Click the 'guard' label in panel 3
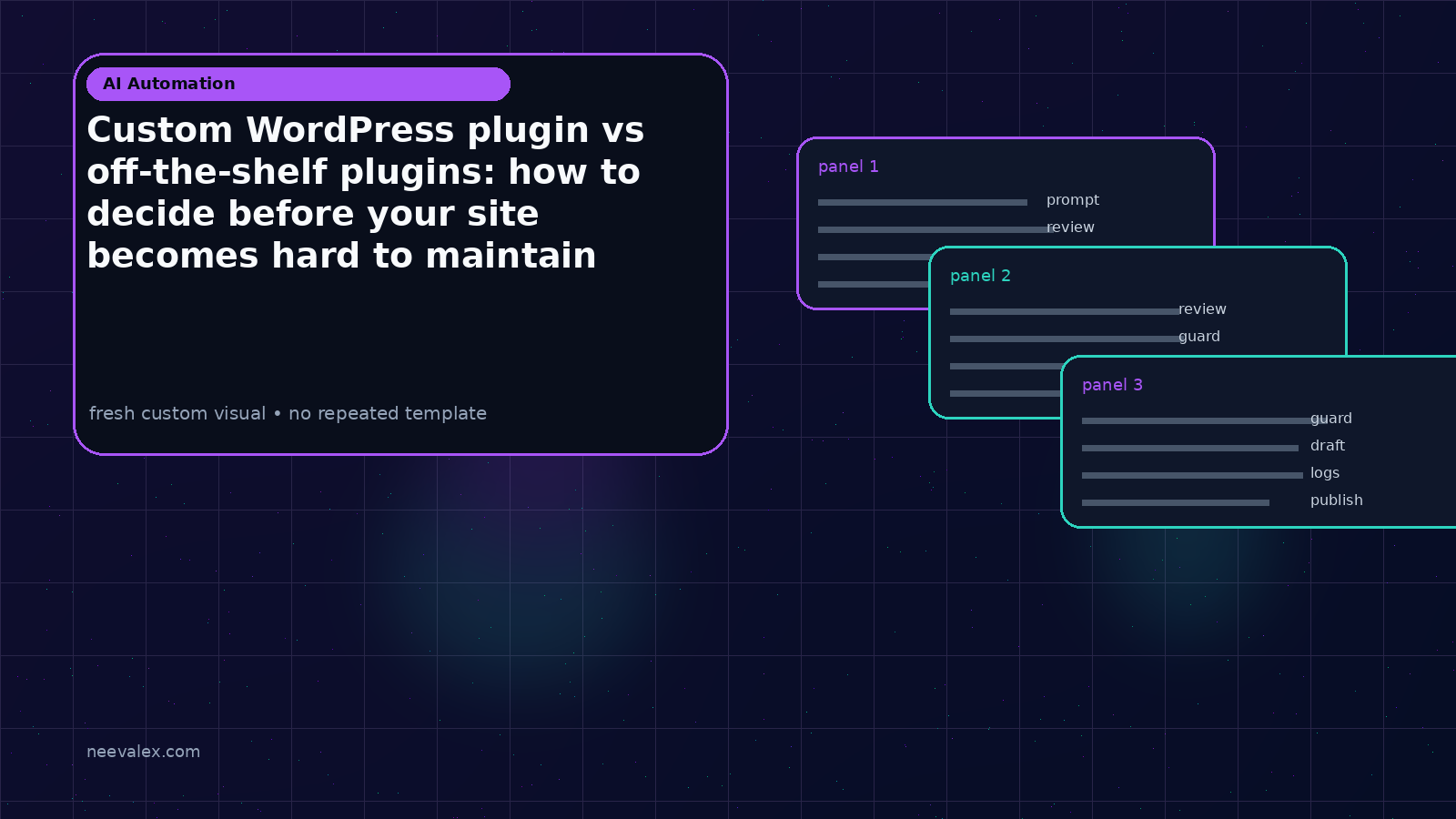1456x819 pixels. [x=1331, y=419]
